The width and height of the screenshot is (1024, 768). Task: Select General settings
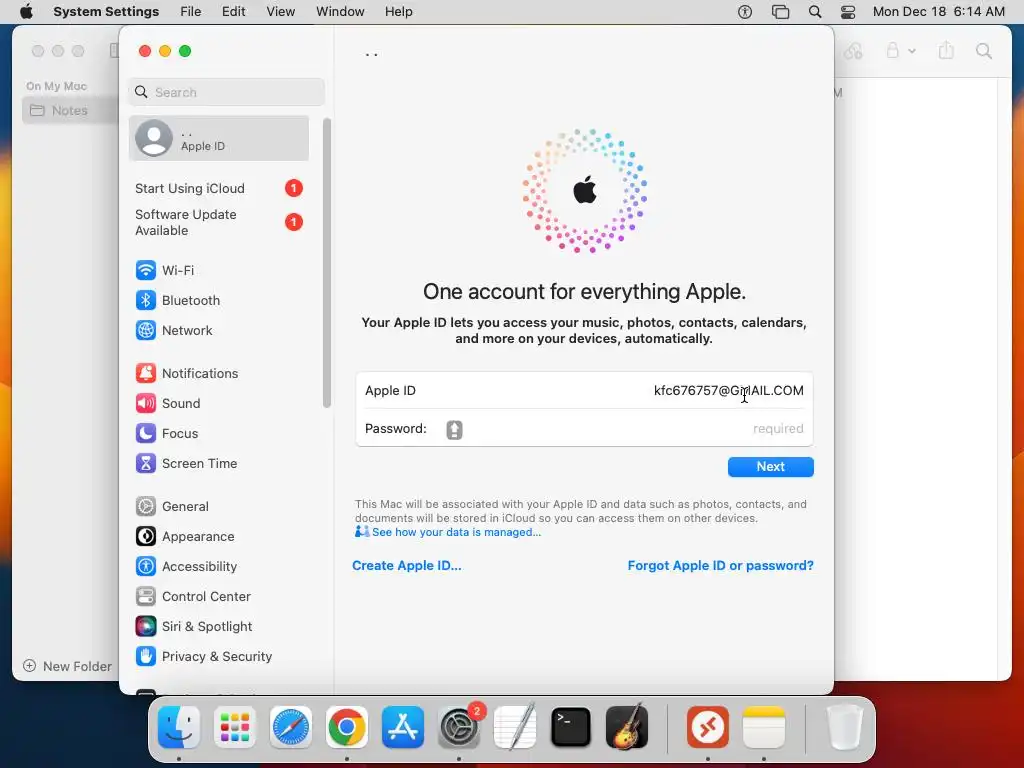coord(172,507)
